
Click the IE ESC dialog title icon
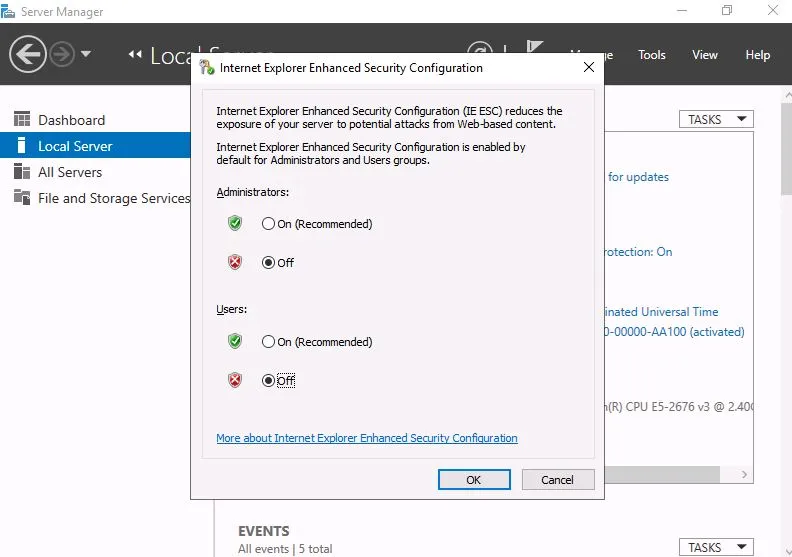(207, 68)
